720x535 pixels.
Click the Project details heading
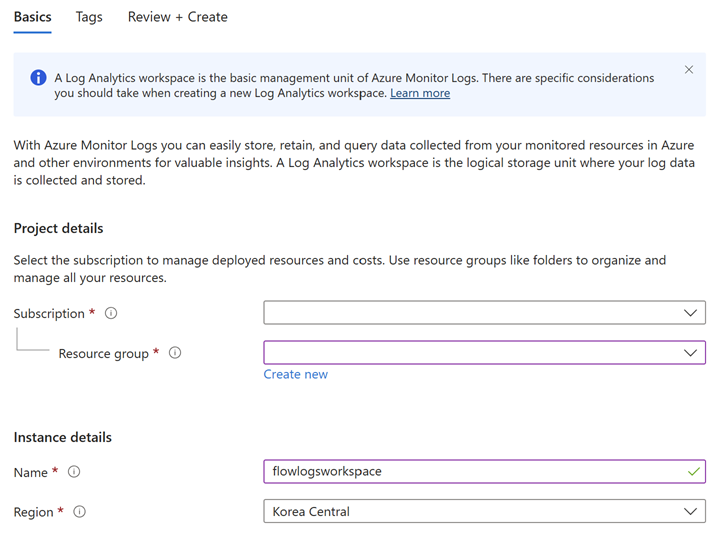point(58,228)
